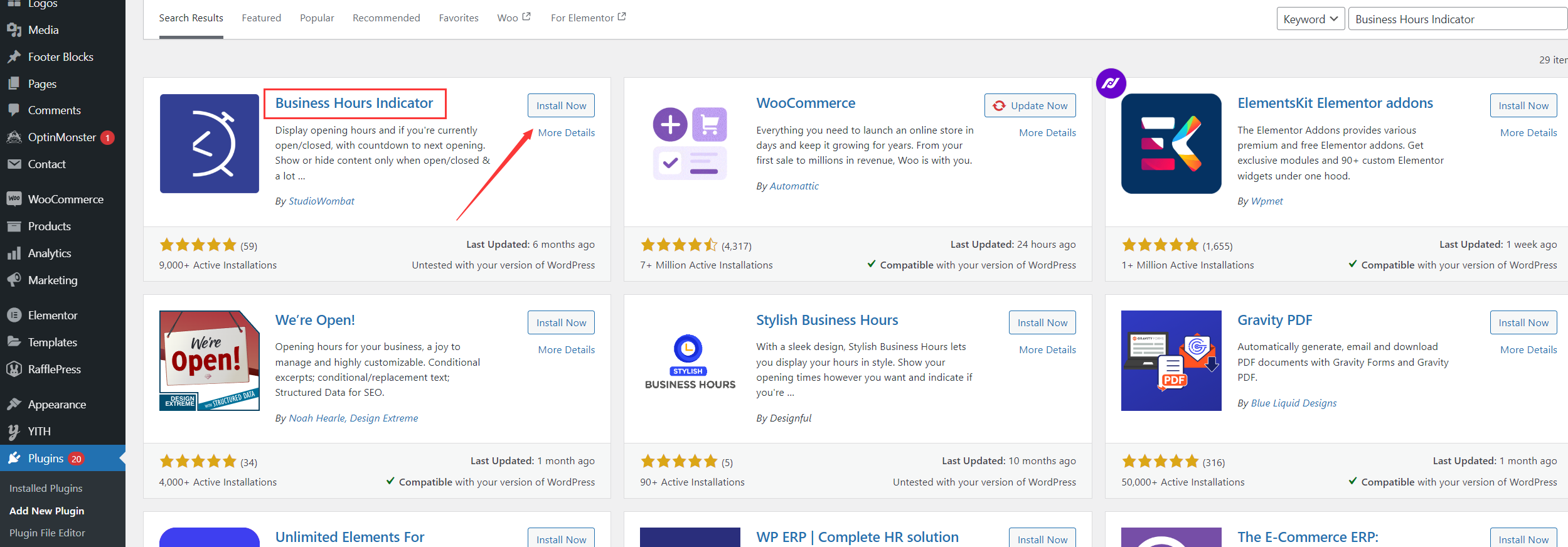The height and width of the screenshot is (547, 1568).
Task: Click the Analytics bar chart icon
Action: (14, 253)
